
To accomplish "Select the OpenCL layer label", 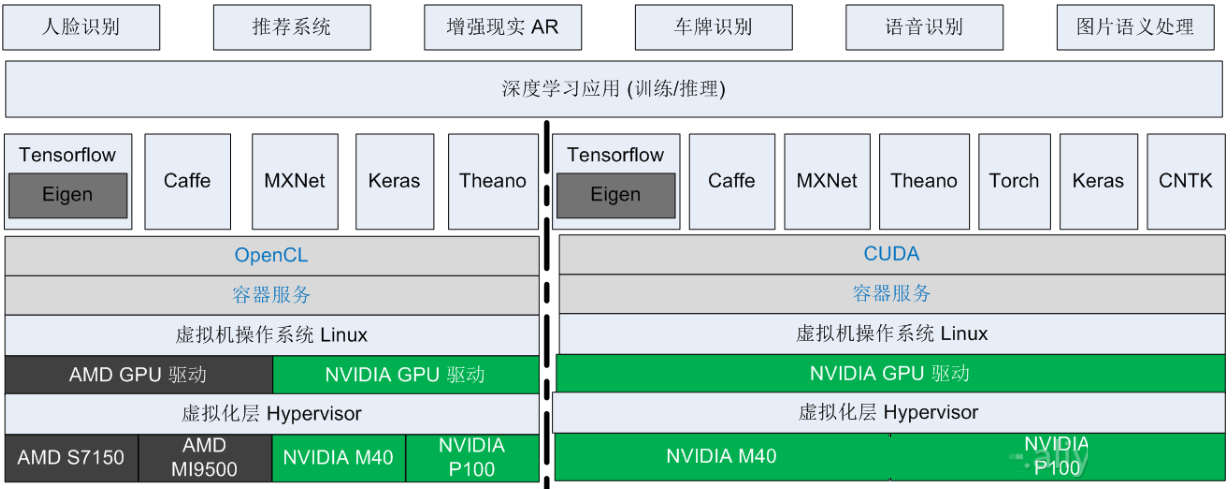I will pos(272,255).
